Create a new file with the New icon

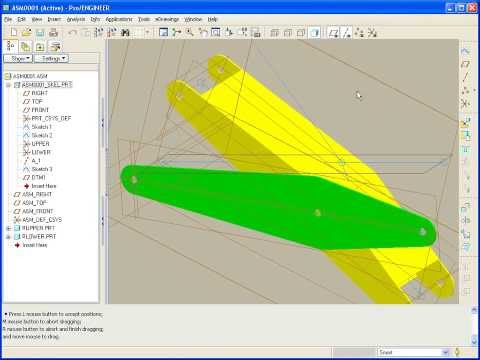point(14,32)
